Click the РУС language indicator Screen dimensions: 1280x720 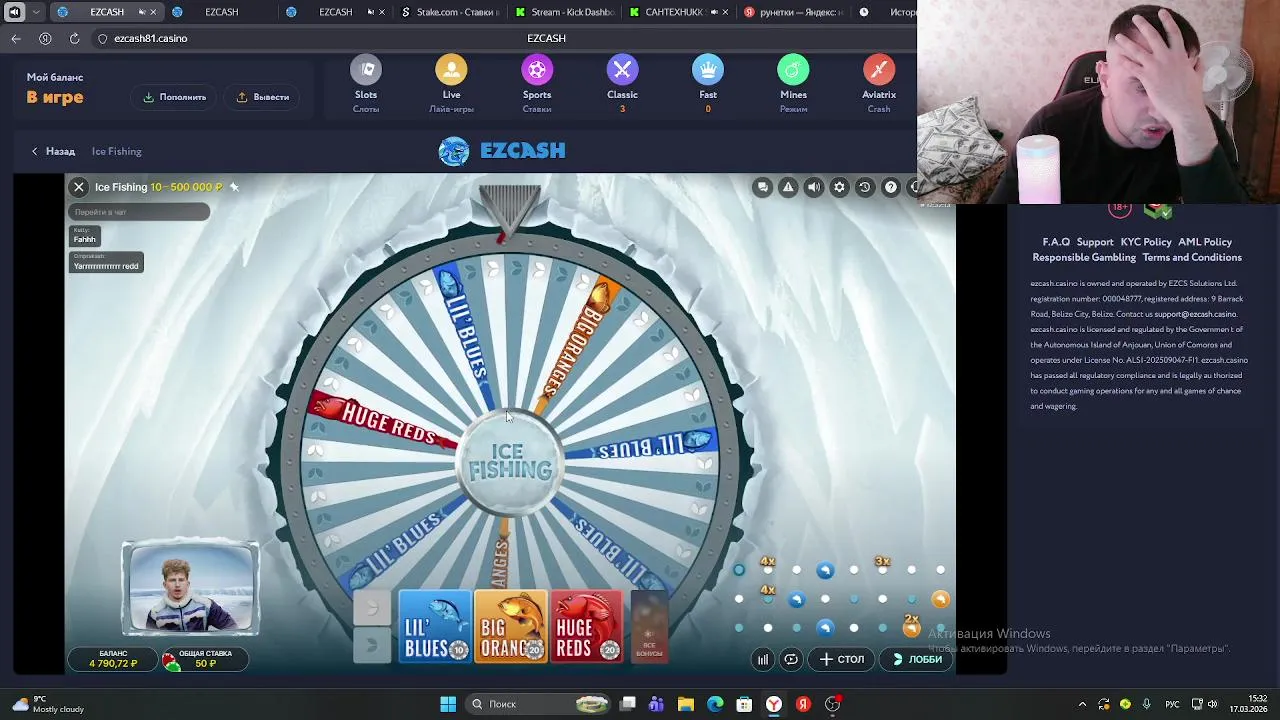click(x=1172, y=704)
